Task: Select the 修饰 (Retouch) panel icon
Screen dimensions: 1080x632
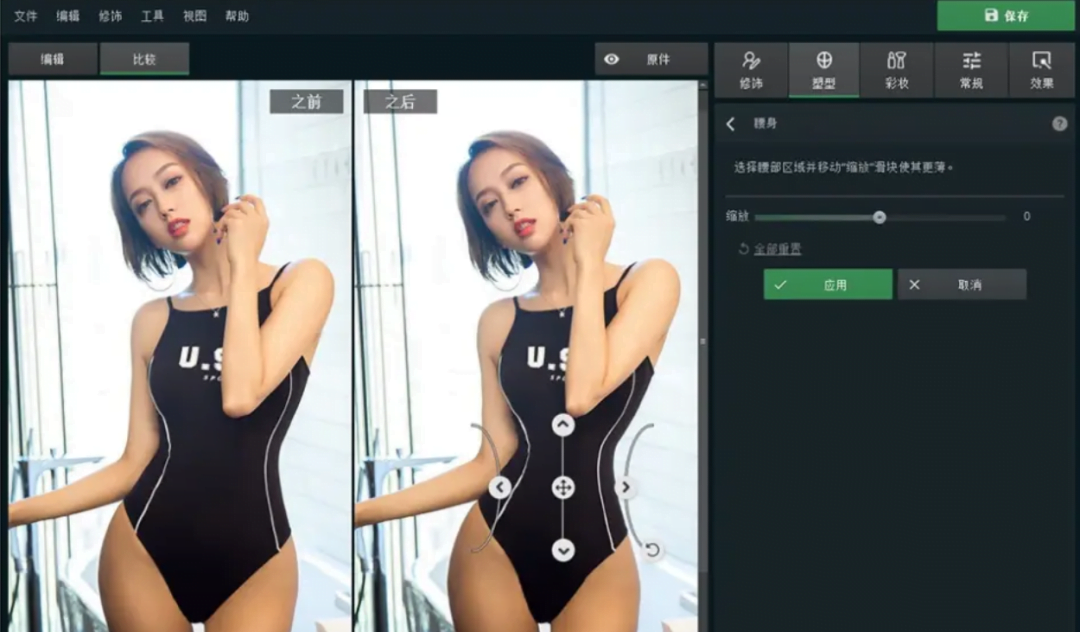Action: 751,70
